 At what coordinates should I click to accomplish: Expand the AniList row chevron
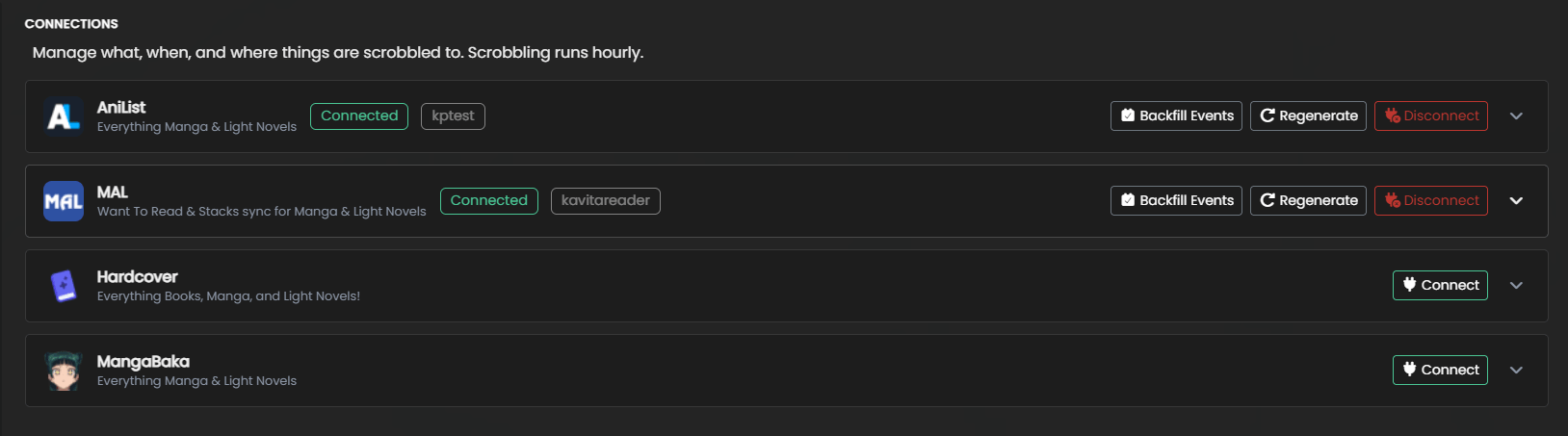(x=1516, y=115)
